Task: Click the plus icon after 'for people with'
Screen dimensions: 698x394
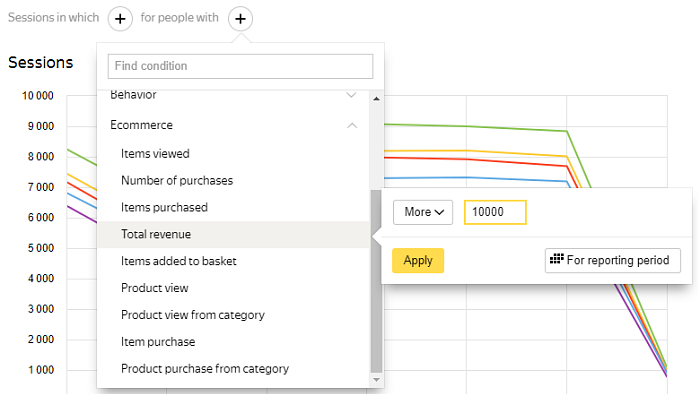Action: (240, 19)
